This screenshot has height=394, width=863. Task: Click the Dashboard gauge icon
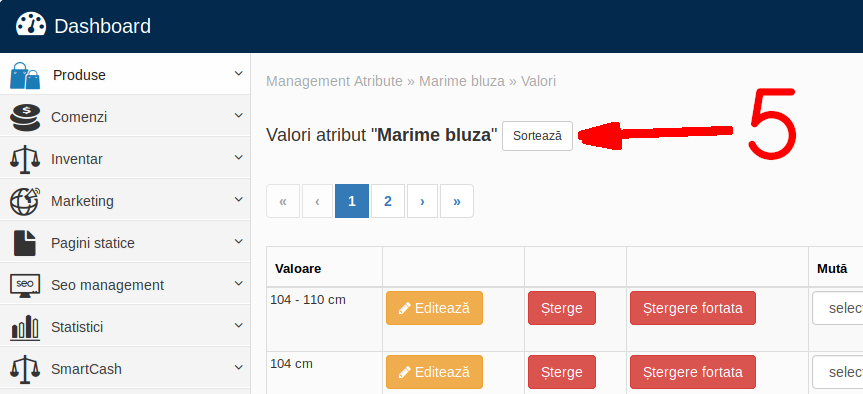pos(31,24)
